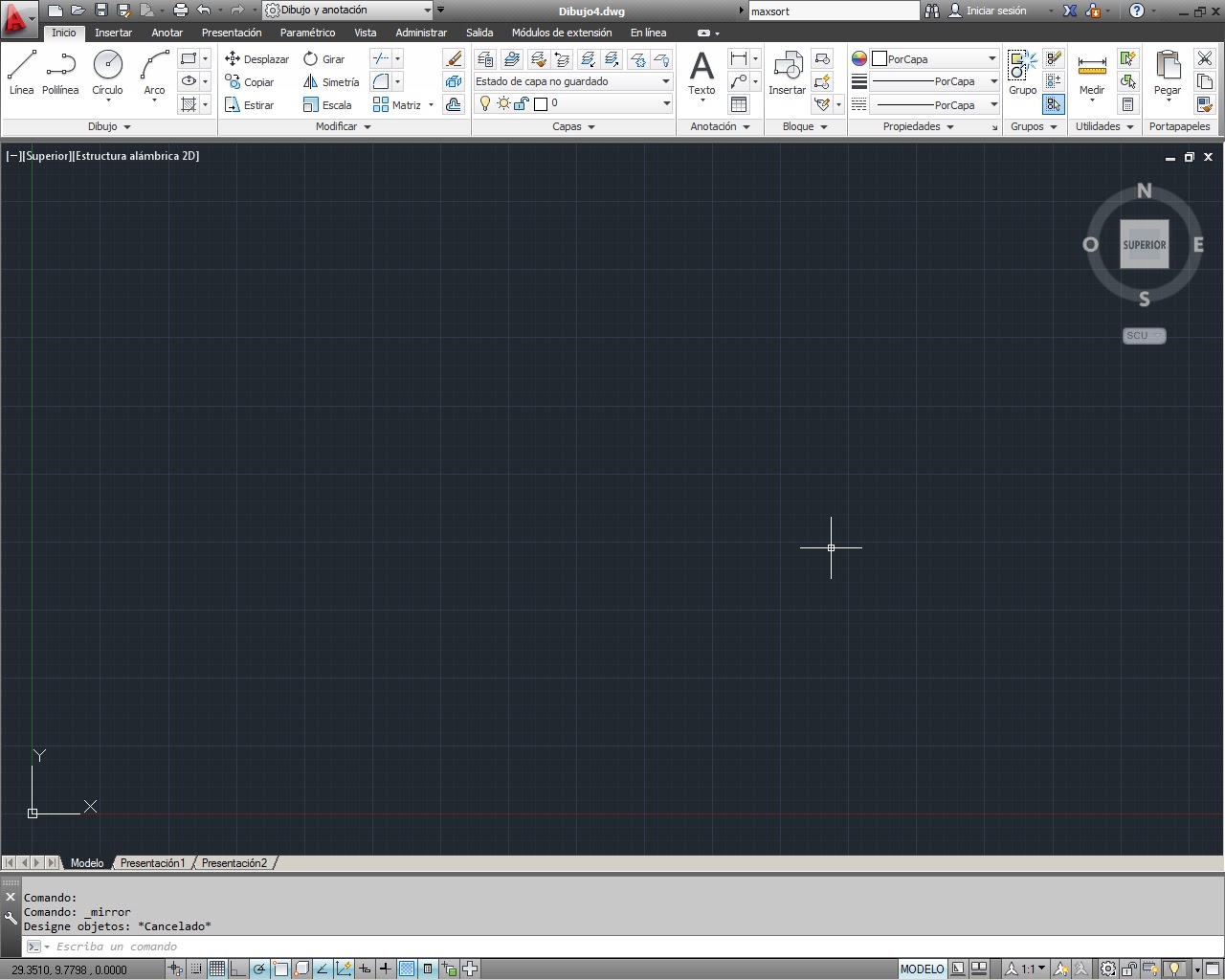
Task: Click the white color swatch of layer 0
Action: coord(539,103)
